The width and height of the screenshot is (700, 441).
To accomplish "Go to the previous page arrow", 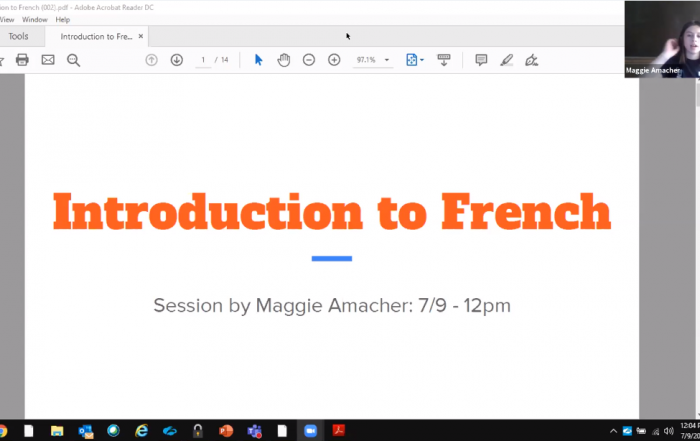I will tap(151, 60).
